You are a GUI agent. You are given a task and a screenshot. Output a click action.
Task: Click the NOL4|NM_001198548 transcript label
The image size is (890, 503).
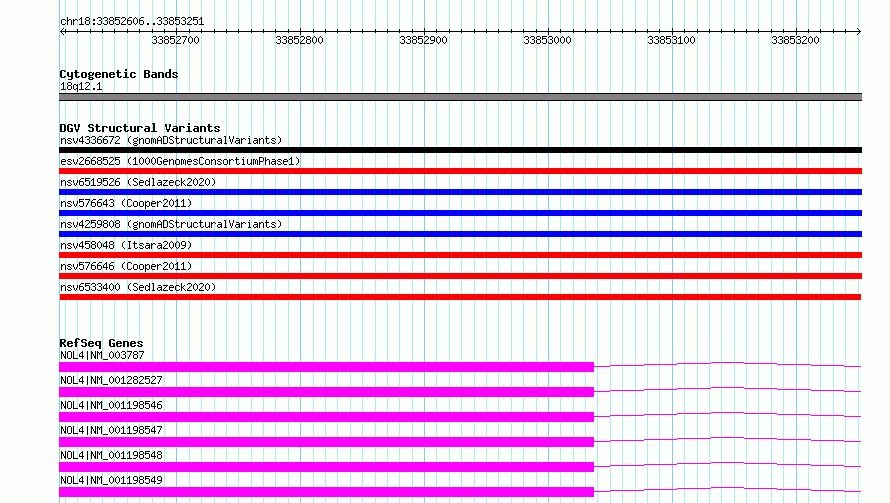pos(111,455)
